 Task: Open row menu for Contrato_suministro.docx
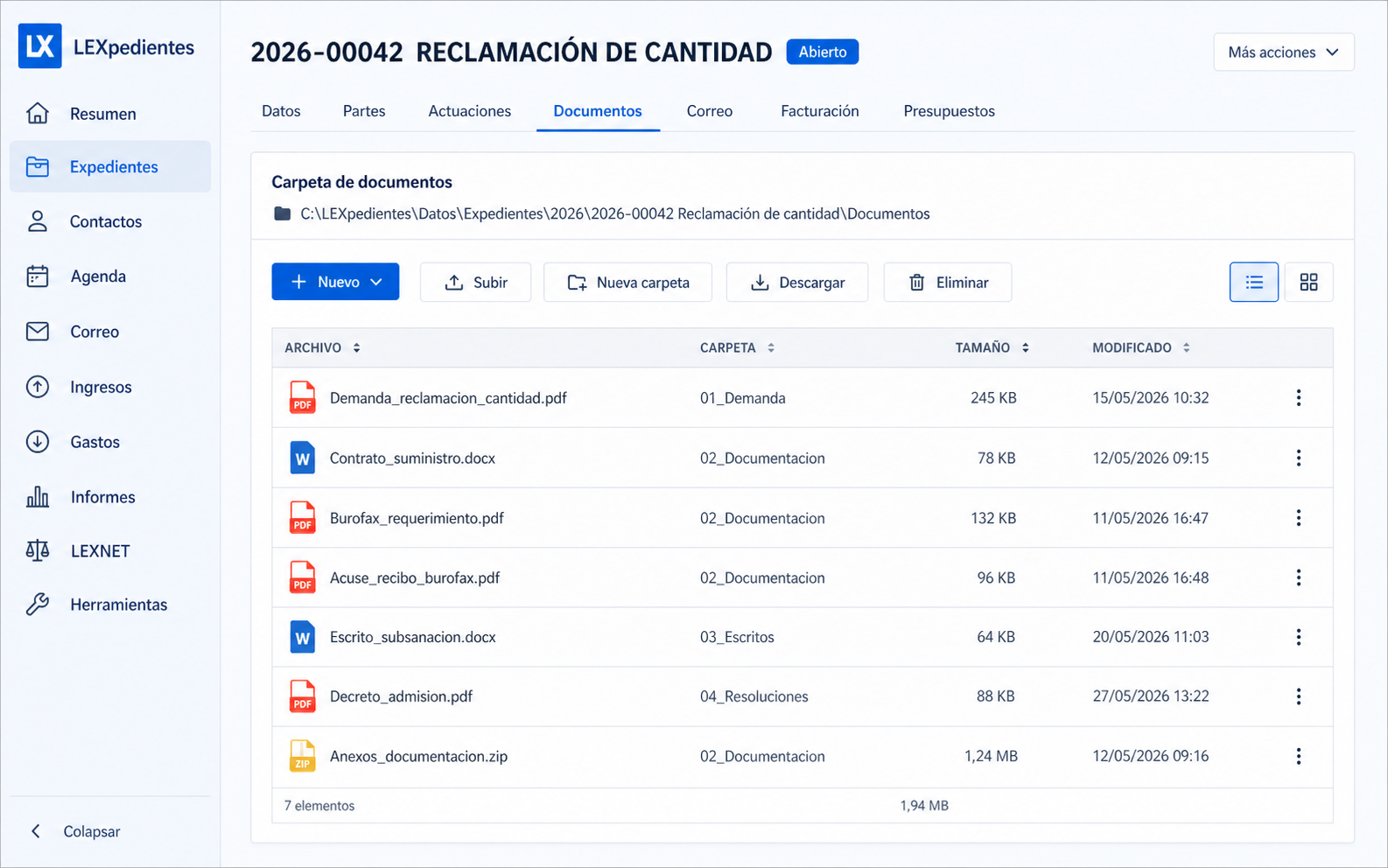pyautogui.click(x=1299, y=458)
